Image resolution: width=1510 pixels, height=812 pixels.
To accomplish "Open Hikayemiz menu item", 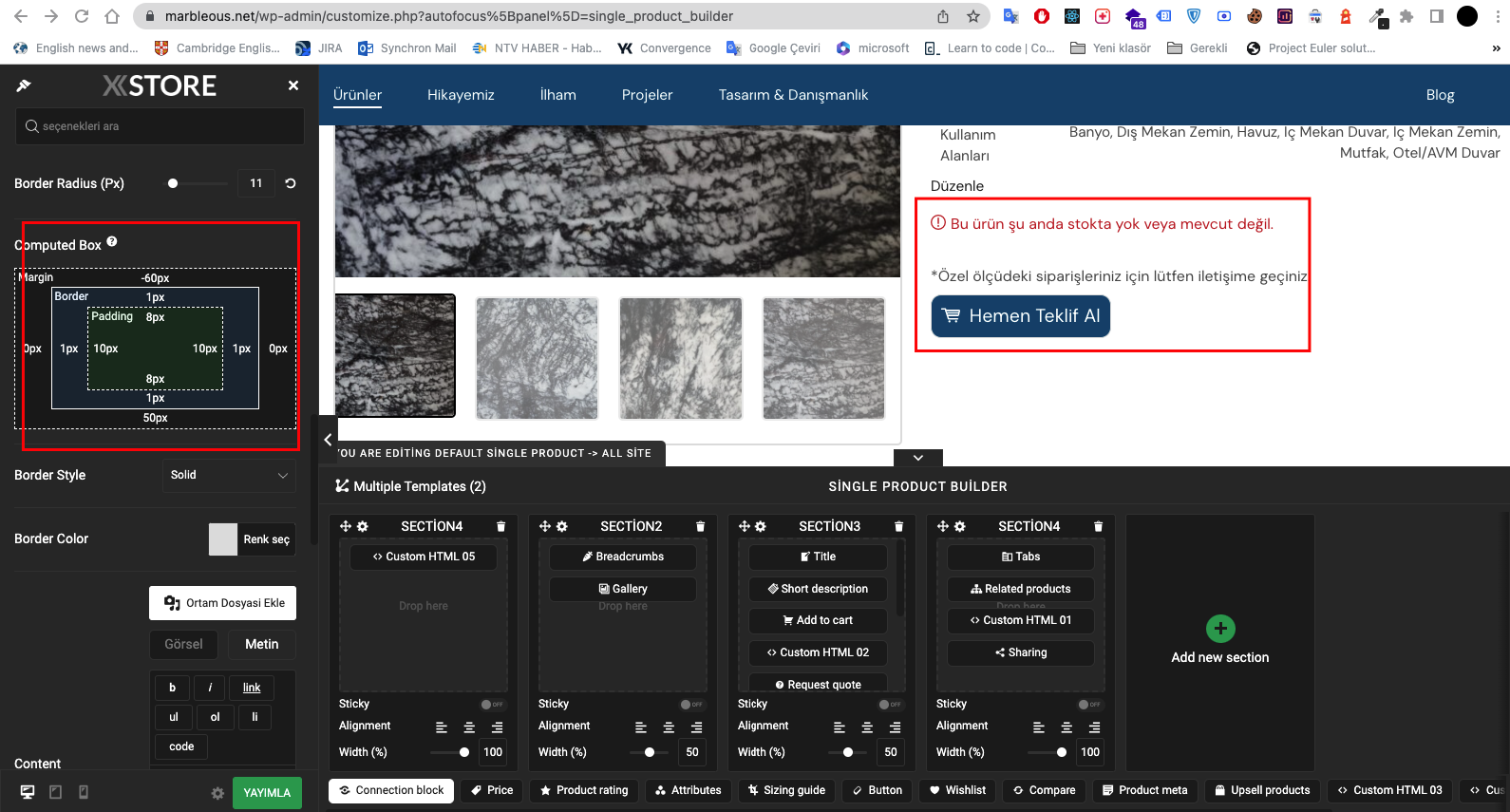I will coord(461,95).
